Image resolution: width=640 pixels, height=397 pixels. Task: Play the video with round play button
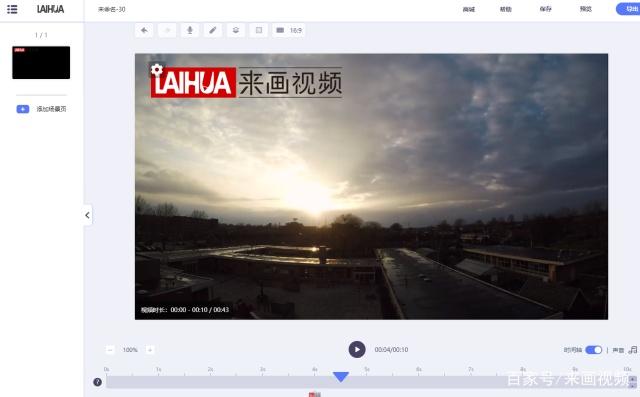click(x=357, y=350)
